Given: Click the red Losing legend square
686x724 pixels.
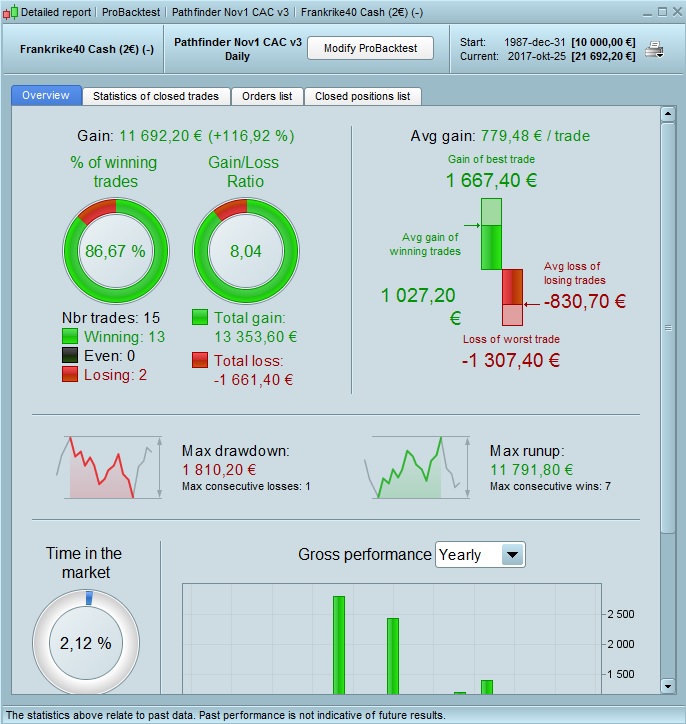Looking at the screenshot, I should (70, 374).
